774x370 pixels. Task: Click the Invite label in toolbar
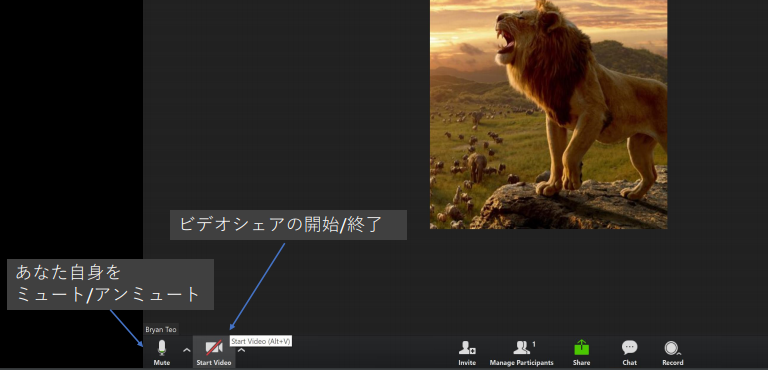point(467,363)
